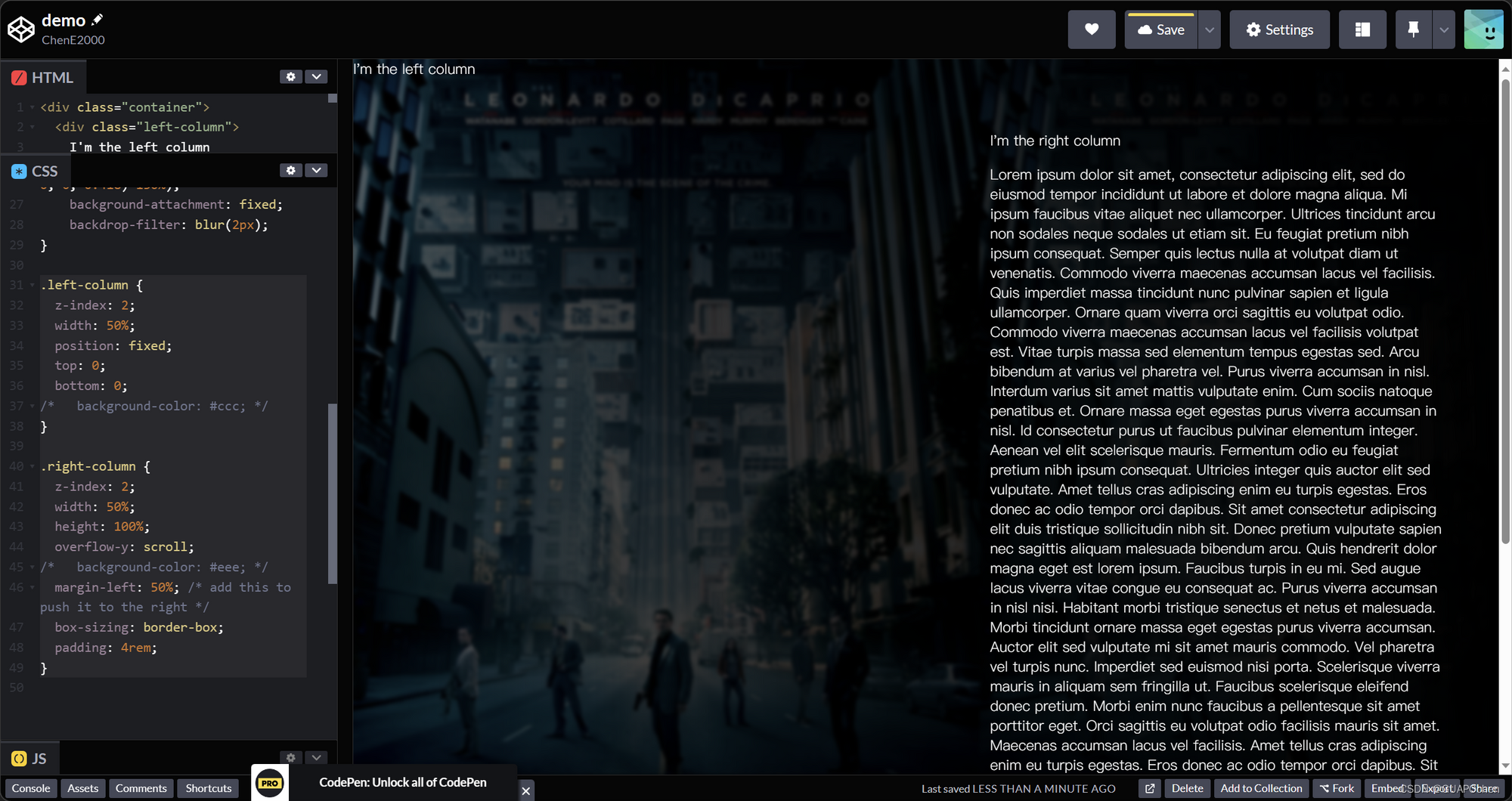1512x801 pixels.
Task: Open HTML editor settings gear
Action: click(291, 77)
